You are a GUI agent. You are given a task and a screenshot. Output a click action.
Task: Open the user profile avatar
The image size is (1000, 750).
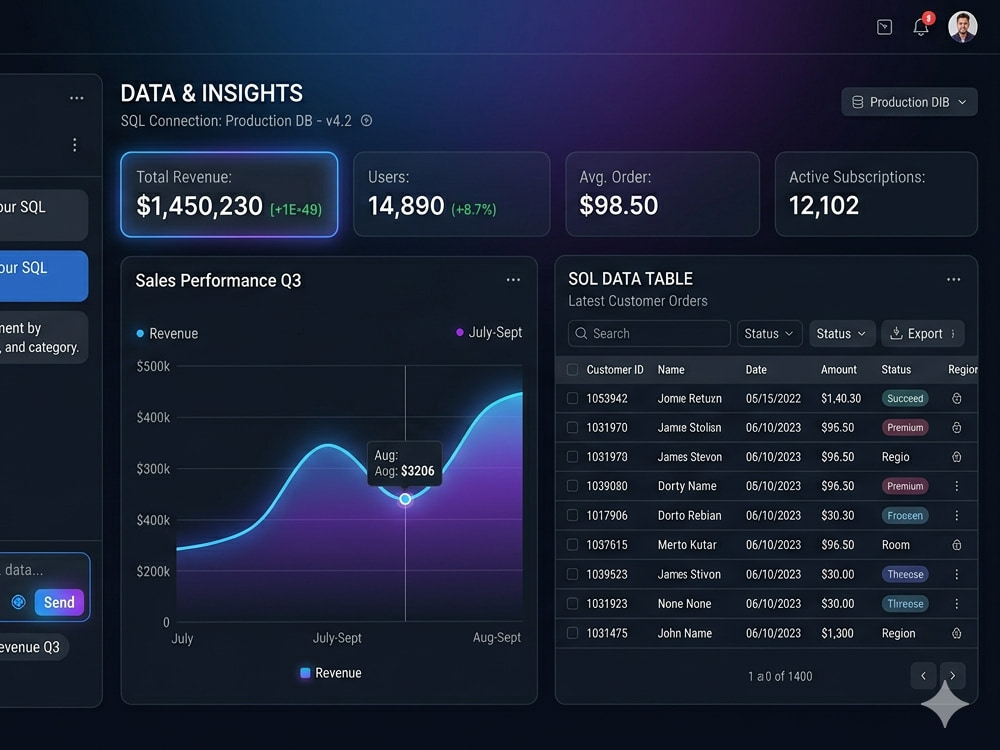(962, 27)
